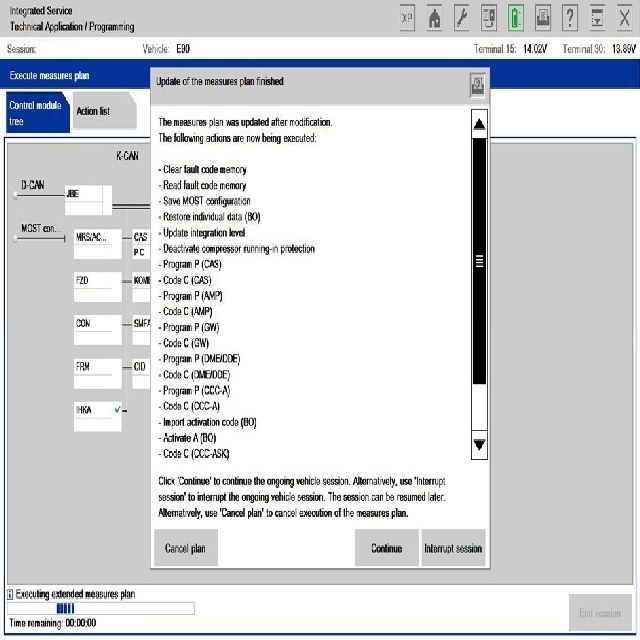Click the green battery status icon
Image resolution: width=640 pixels, height=640 pixels.
tap(516, 18)
